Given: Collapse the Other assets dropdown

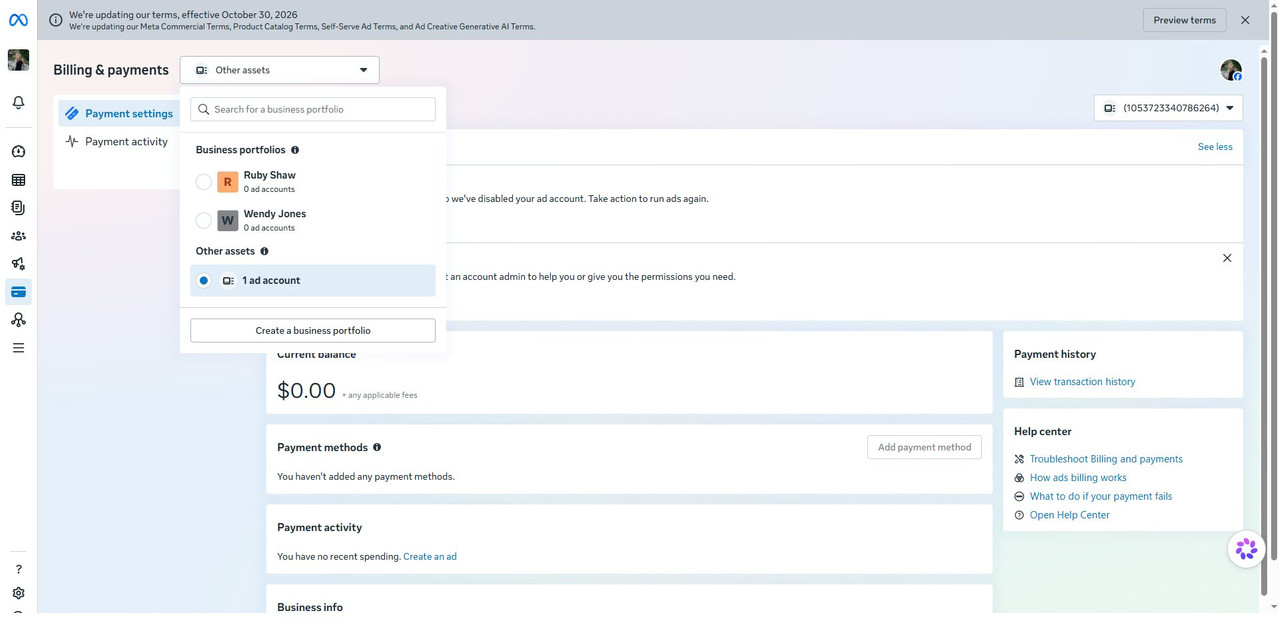Looking at the screenshot, I should pos(279,70).
